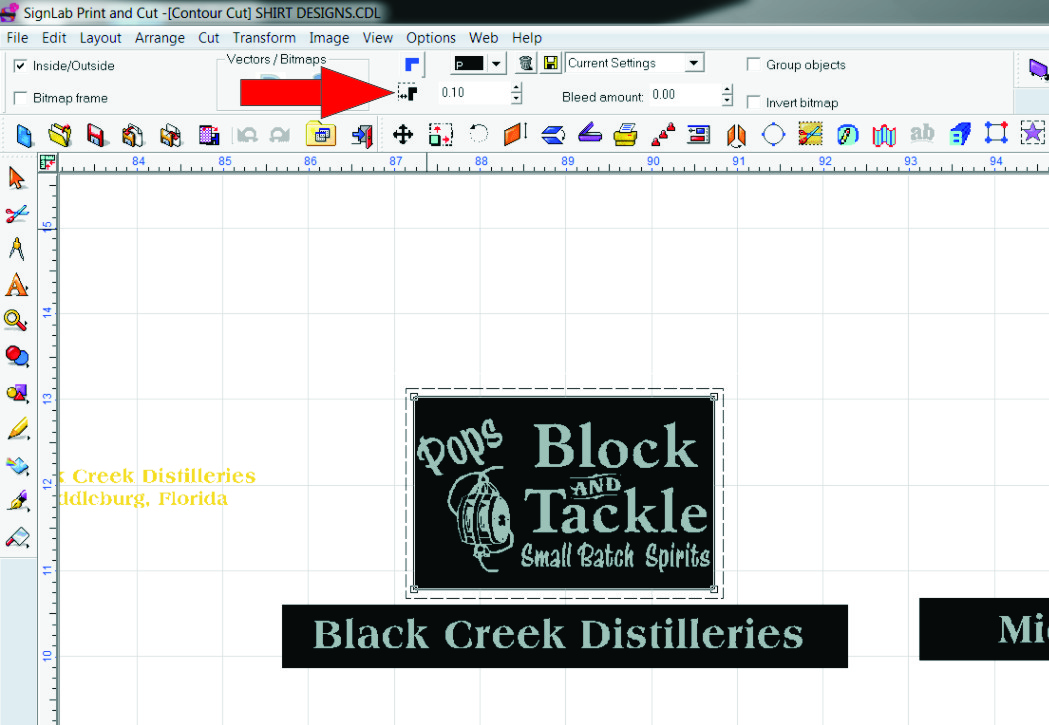Click the black contour color swatch
This screenshot has width=1049, height=725.
[469, 64]
